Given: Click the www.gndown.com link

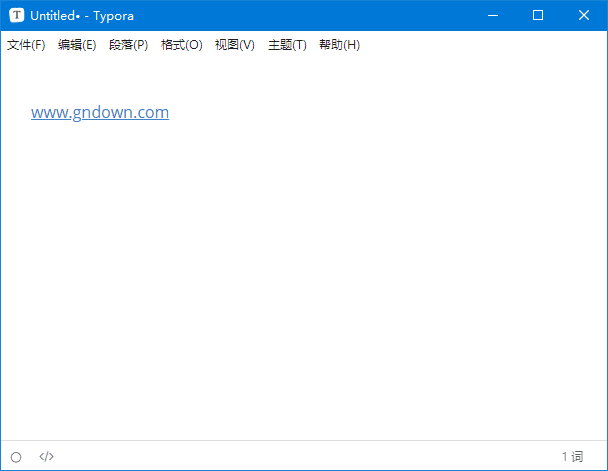Looking at the screenshot, I should pos(100,113).
